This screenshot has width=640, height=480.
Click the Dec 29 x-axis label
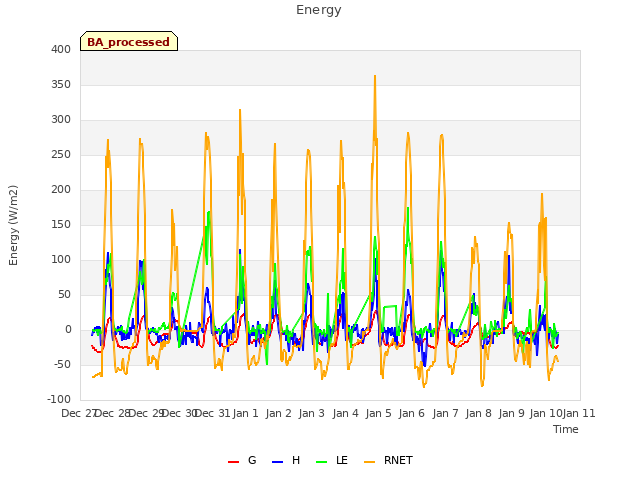click(146, 414)
